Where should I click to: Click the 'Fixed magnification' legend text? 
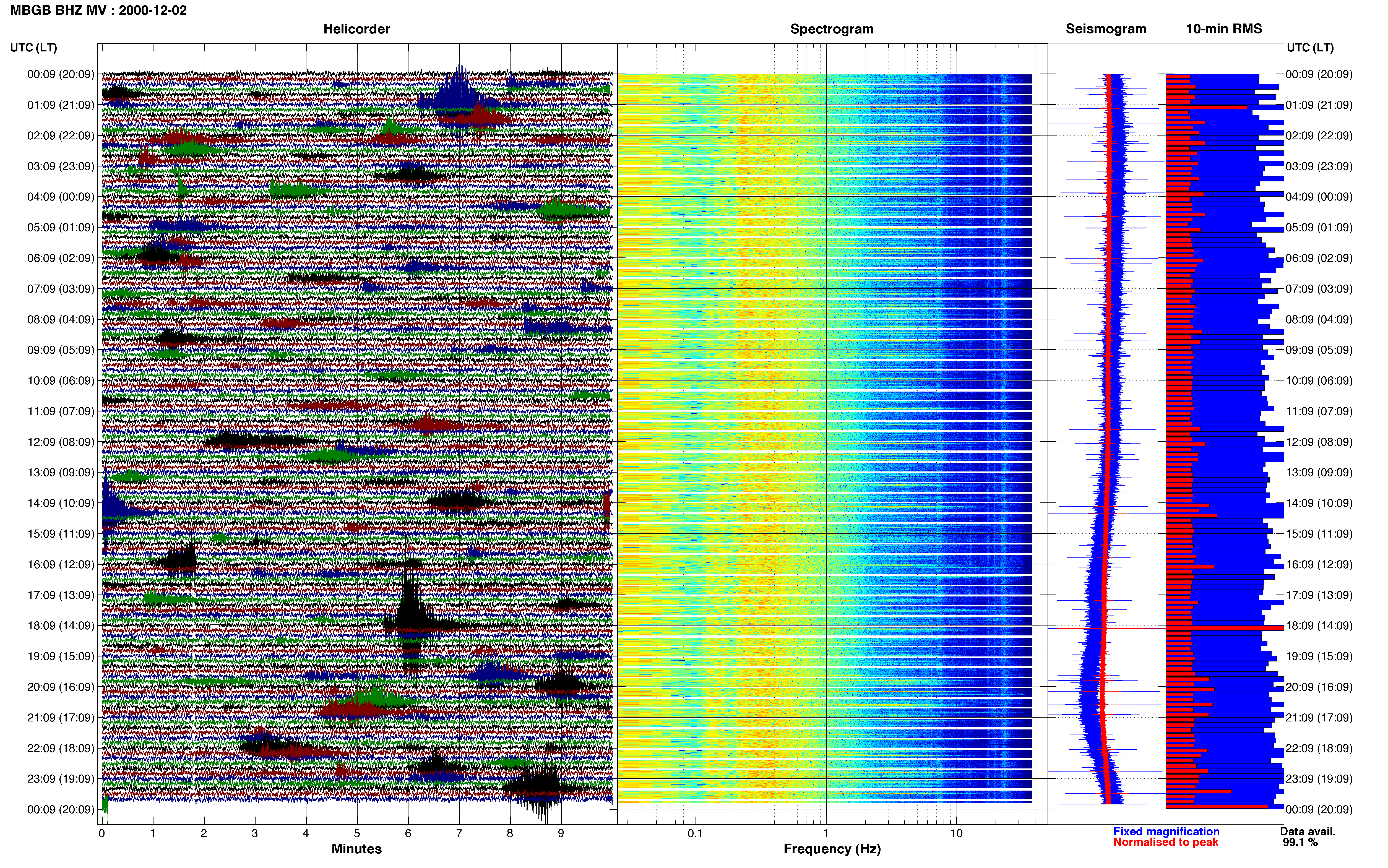pos(1166,831)
